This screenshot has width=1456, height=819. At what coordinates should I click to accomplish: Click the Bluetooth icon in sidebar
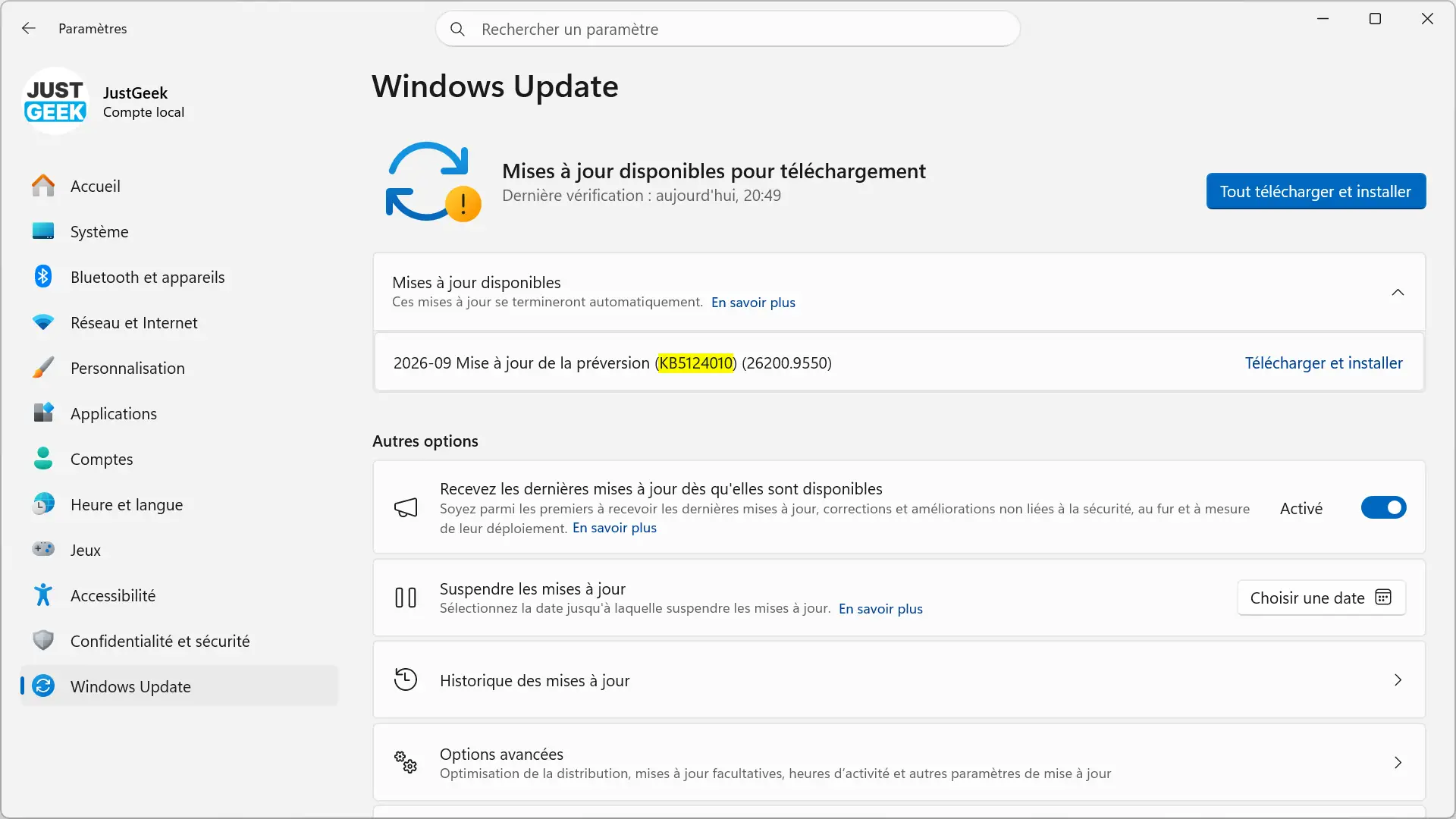pyautogui.click(x=43, y=277)
